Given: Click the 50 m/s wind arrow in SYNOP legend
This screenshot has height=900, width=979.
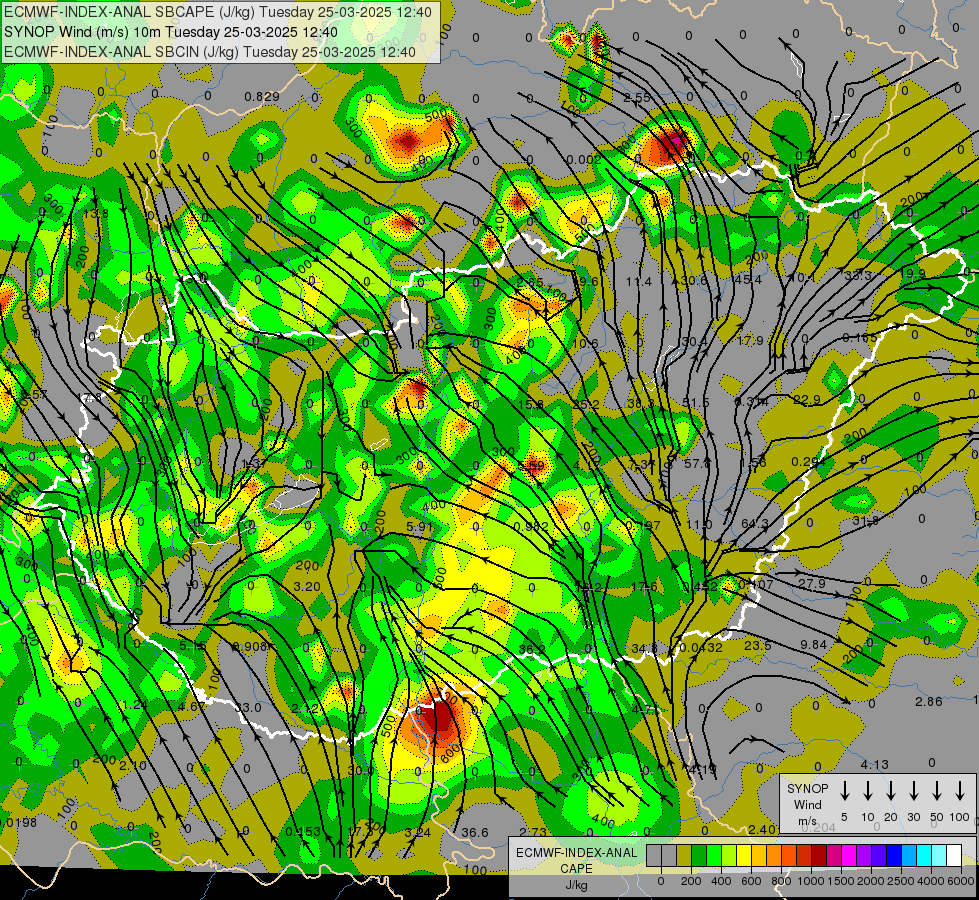Looking at the screenshot, I should click(x=937, y=790).
